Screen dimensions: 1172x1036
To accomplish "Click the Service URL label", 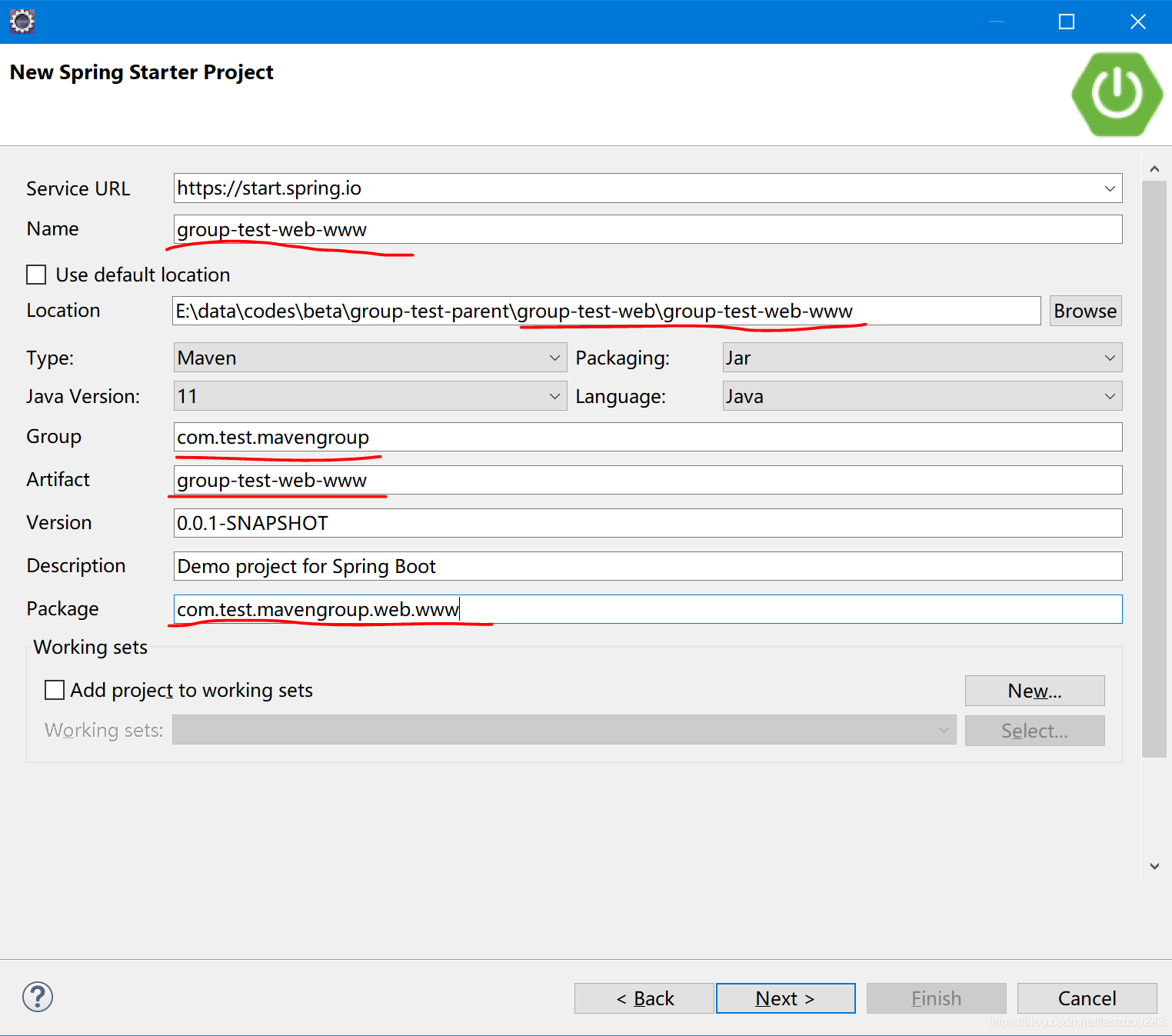I will click(78, 188).
